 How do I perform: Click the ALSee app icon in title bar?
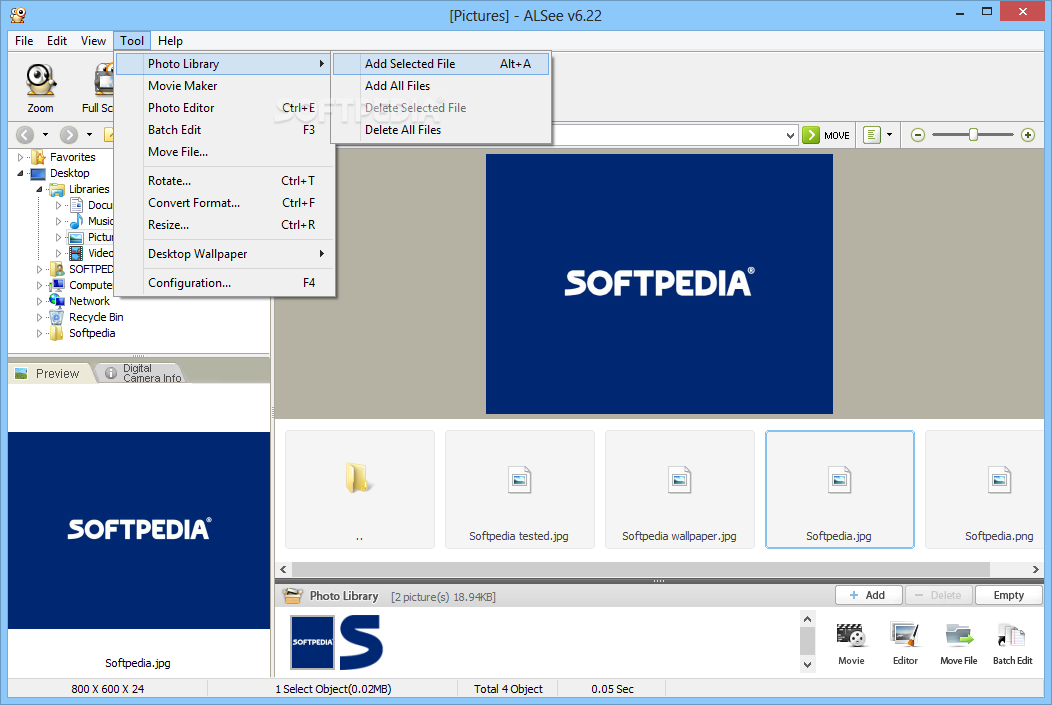click(x=18, y=14)
